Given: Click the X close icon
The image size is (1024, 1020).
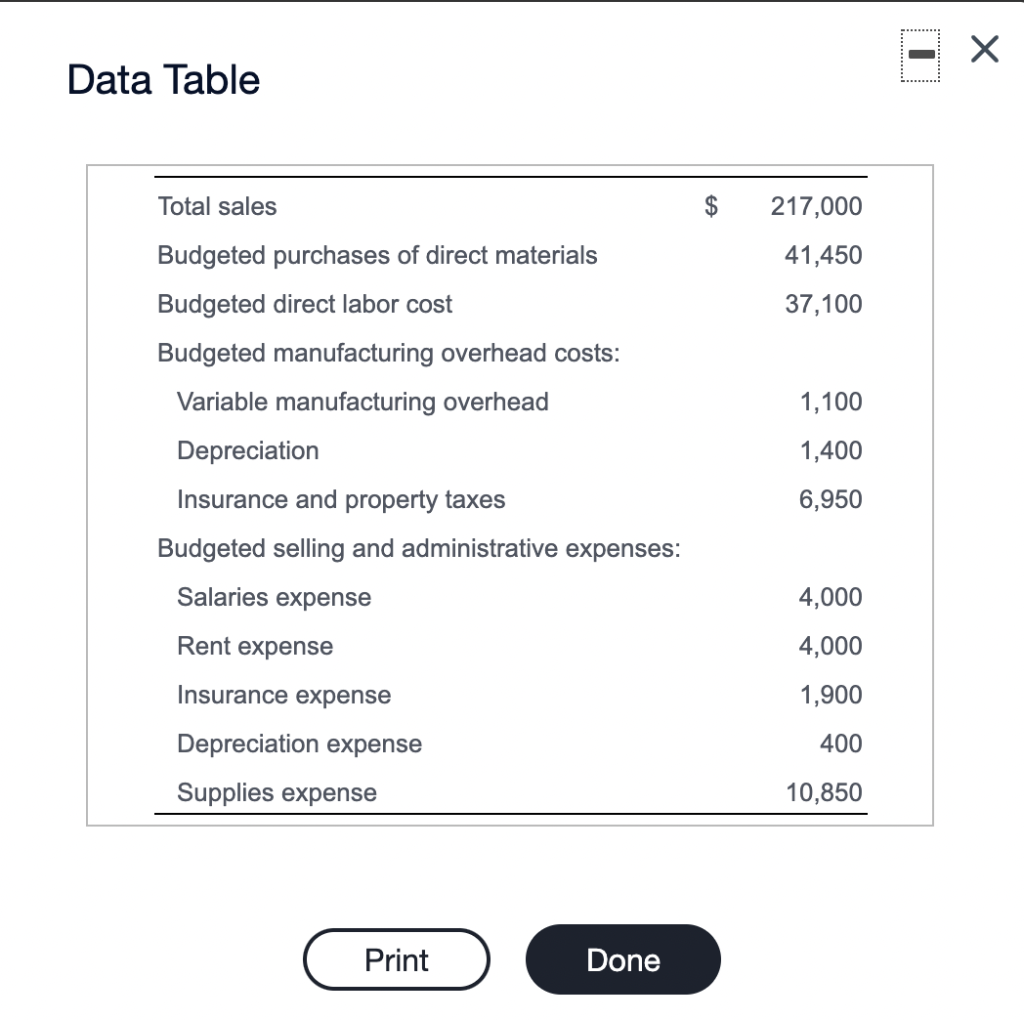Looking at the screenshot, I should coord(983,49).
